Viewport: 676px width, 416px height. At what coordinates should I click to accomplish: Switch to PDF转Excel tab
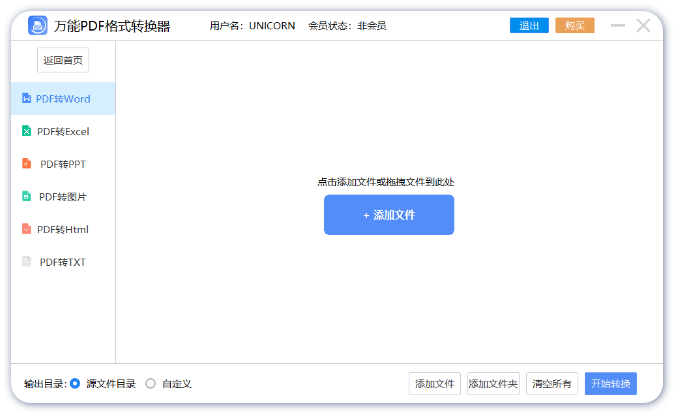coord(63,131)
